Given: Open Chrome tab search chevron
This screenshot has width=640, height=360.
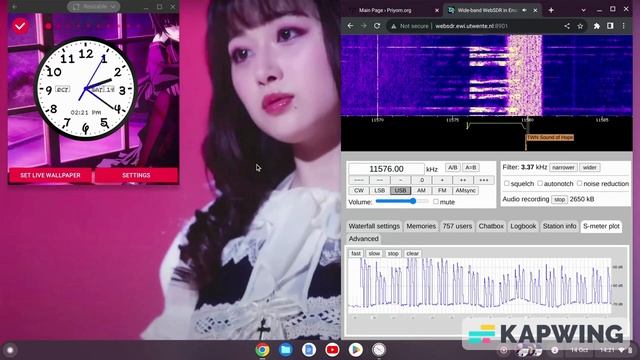Looking at the screenshot, I should (x=583, y=10).
